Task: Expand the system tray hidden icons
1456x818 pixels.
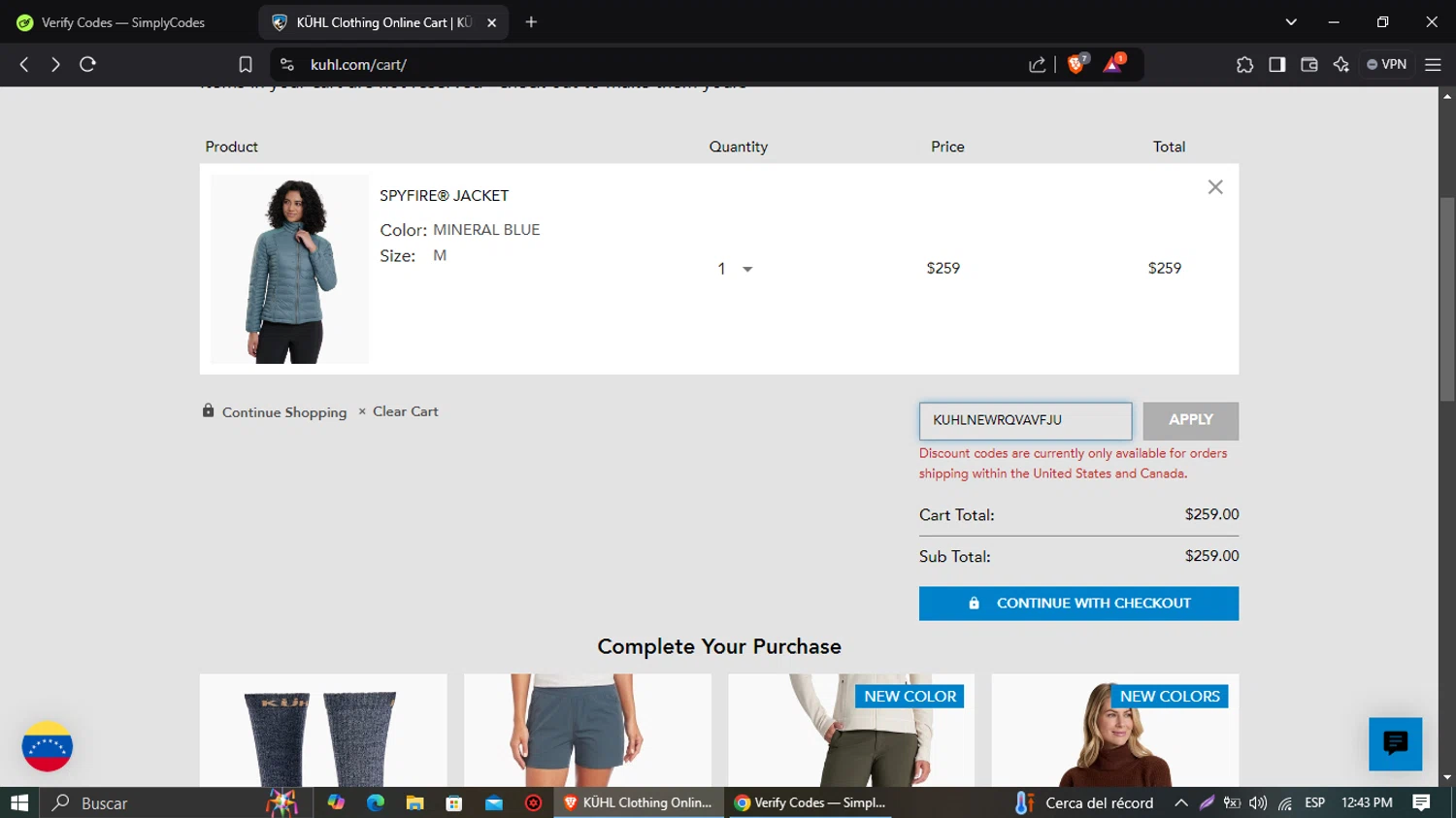Action: [1181, 802]
